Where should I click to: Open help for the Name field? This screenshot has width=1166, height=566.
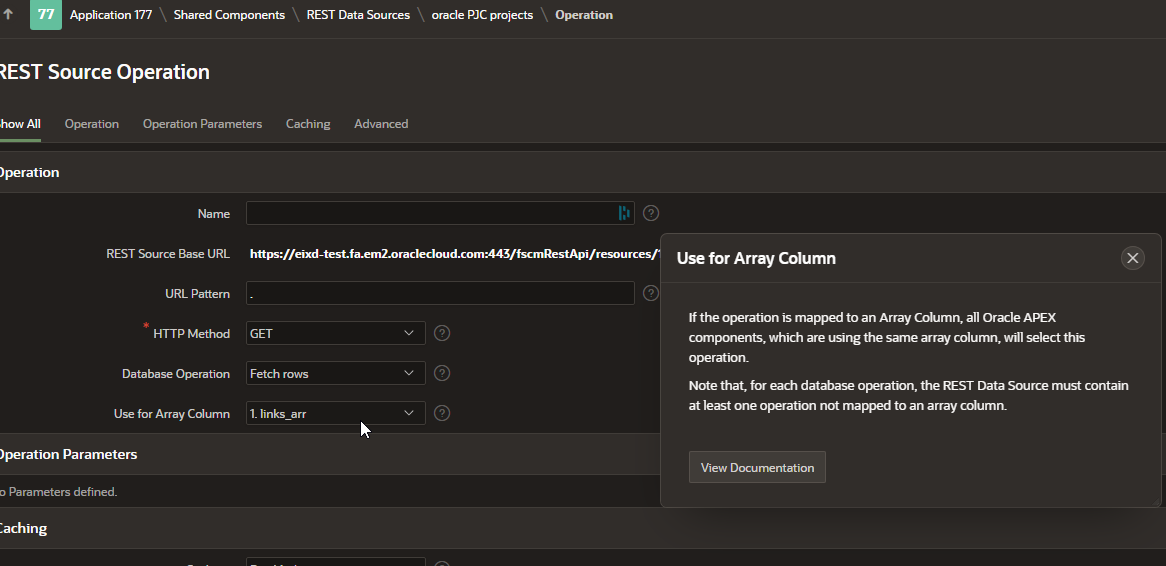coord(651,213)
